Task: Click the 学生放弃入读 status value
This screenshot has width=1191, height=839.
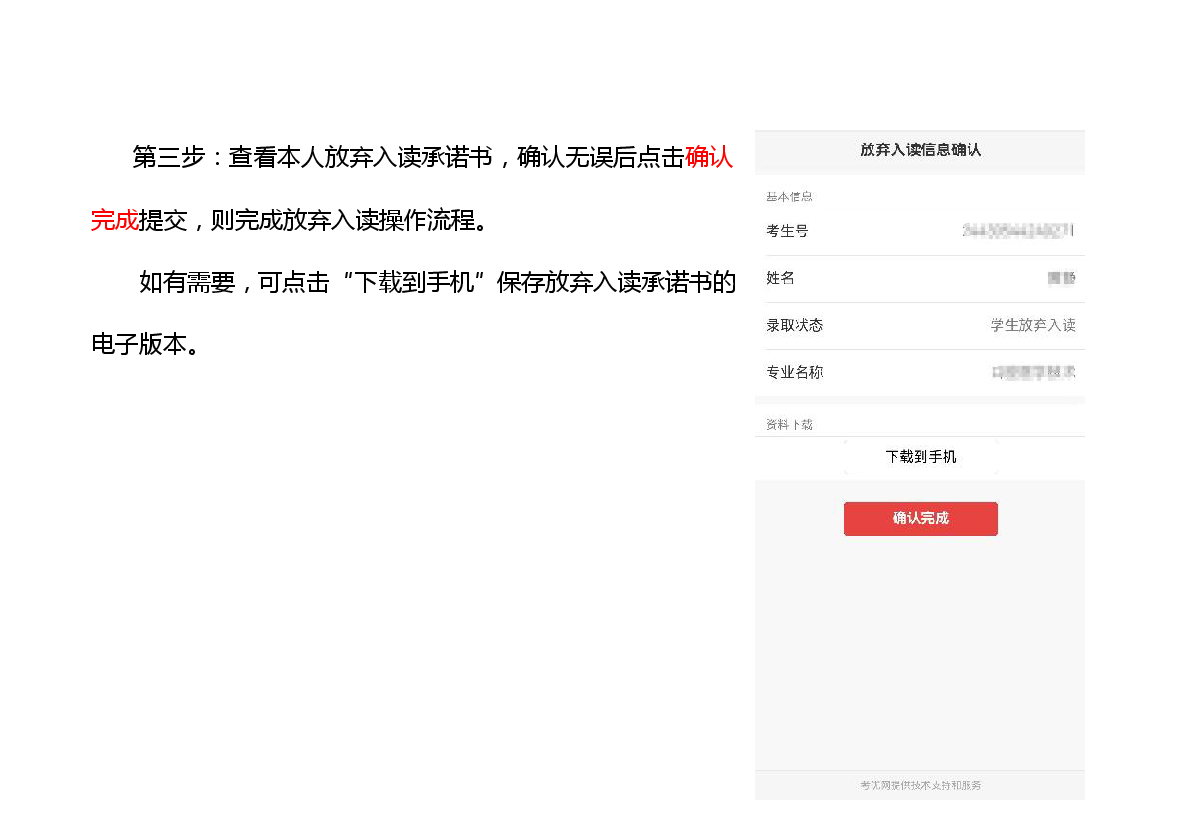Action: [x=1033, y=325]
